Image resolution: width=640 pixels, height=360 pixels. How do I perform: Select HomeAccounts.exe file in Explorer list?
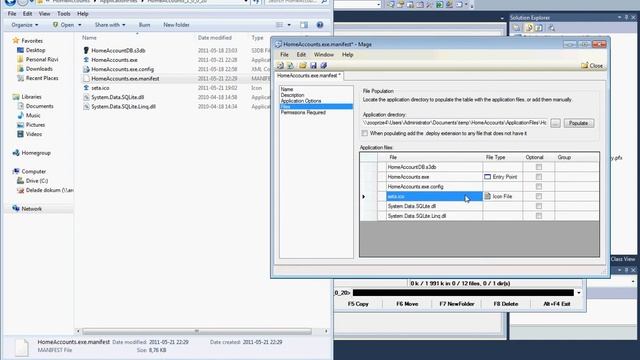[x=114, y=60]
